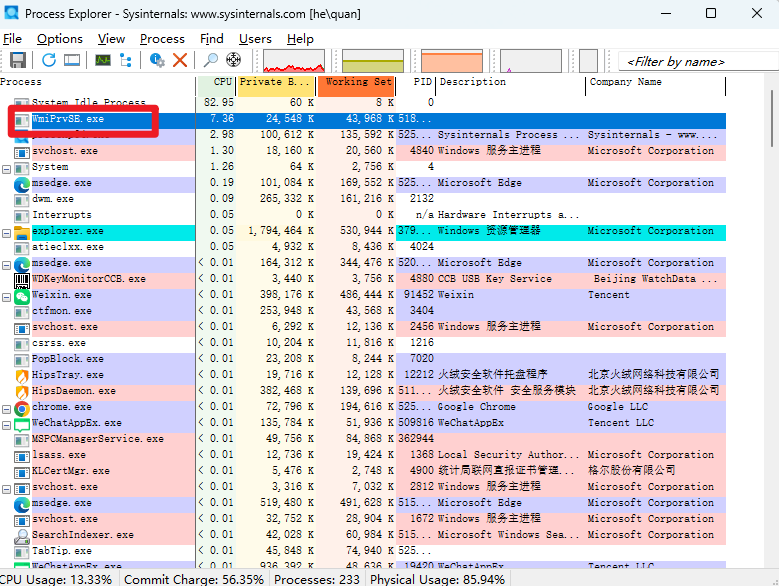Click the Refresh Now toolbar icon

pyautogui.click(x=49, y=61)
